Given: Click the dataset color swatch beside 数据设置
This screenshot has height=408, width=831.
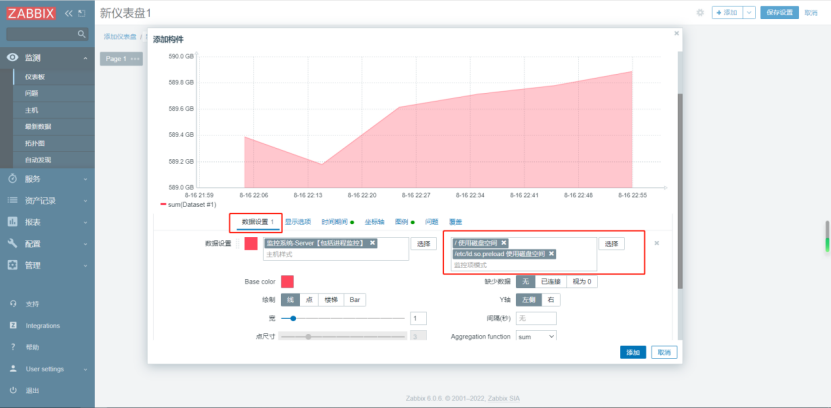Looking at the screenshot, I should pos(251,244).
